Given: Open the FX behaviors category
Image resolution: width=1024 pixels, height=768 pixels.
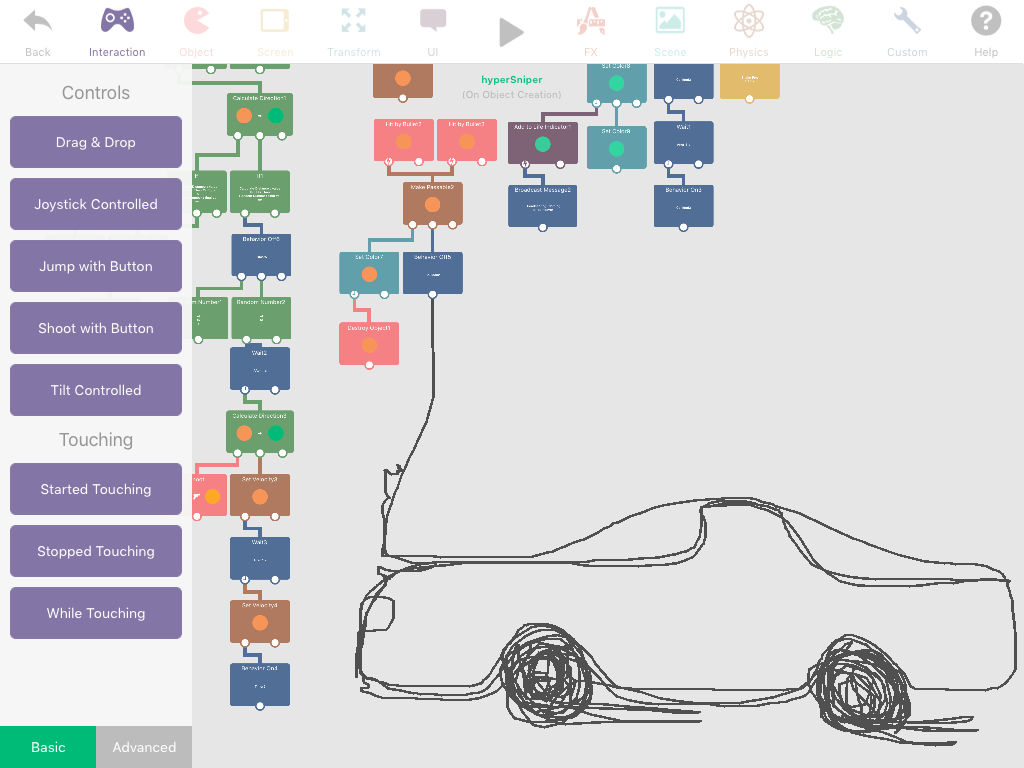Looking at the screenshot, I should pos(590,31).
